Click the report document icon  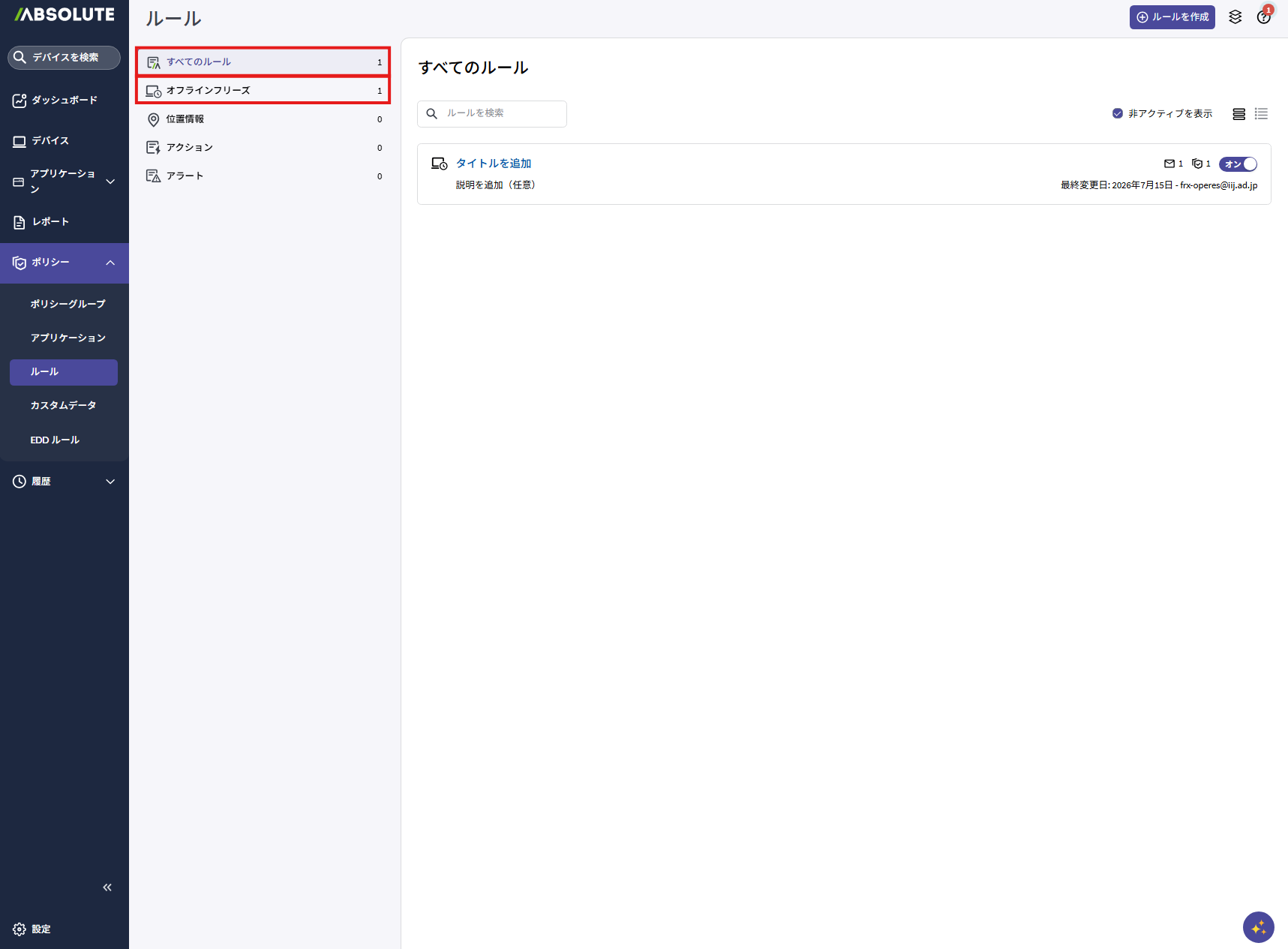click(x=20, y=222)
